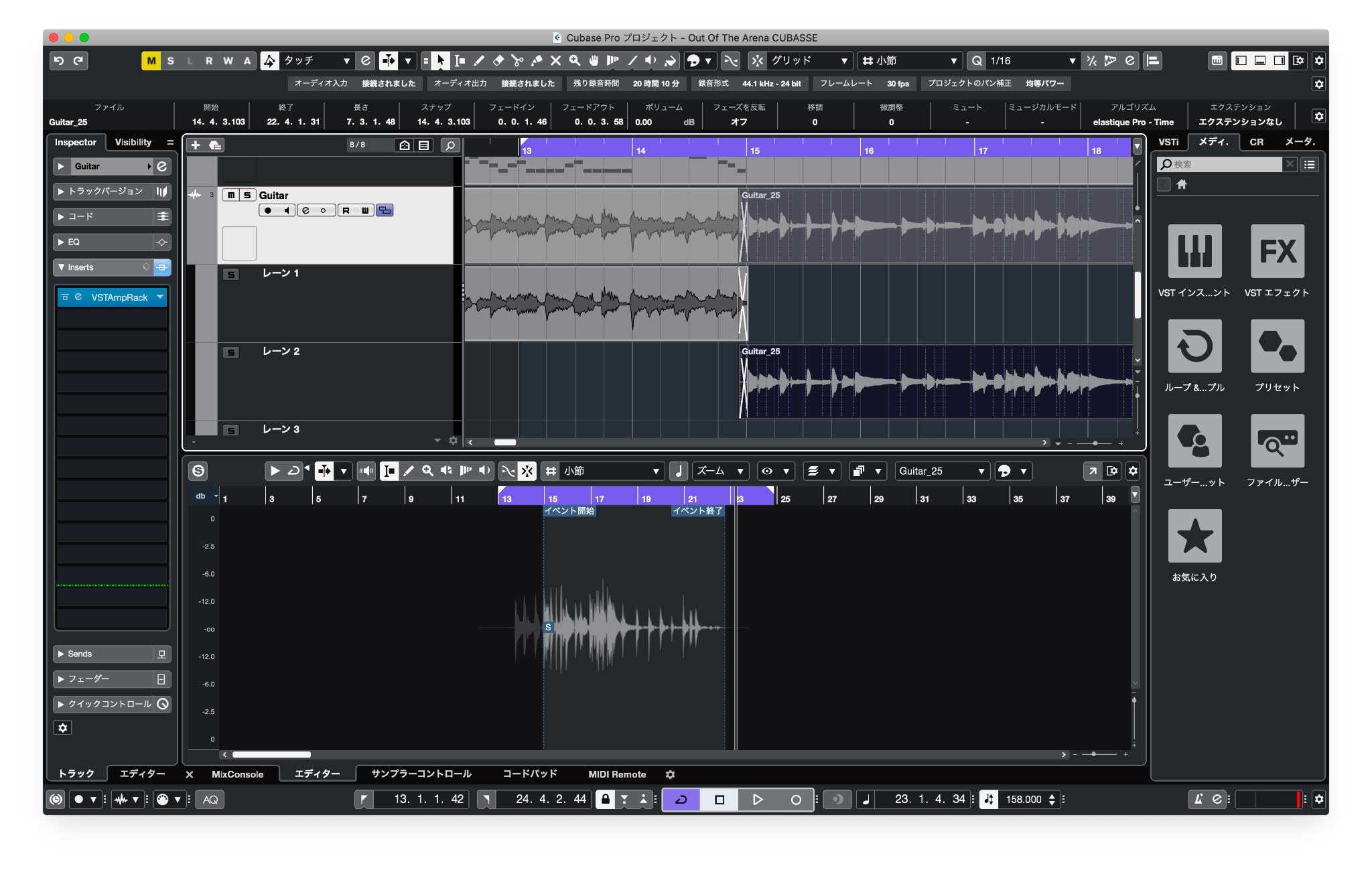
Task: Toggle monitor on the Guitar track
Action: [x=286, y=210]
